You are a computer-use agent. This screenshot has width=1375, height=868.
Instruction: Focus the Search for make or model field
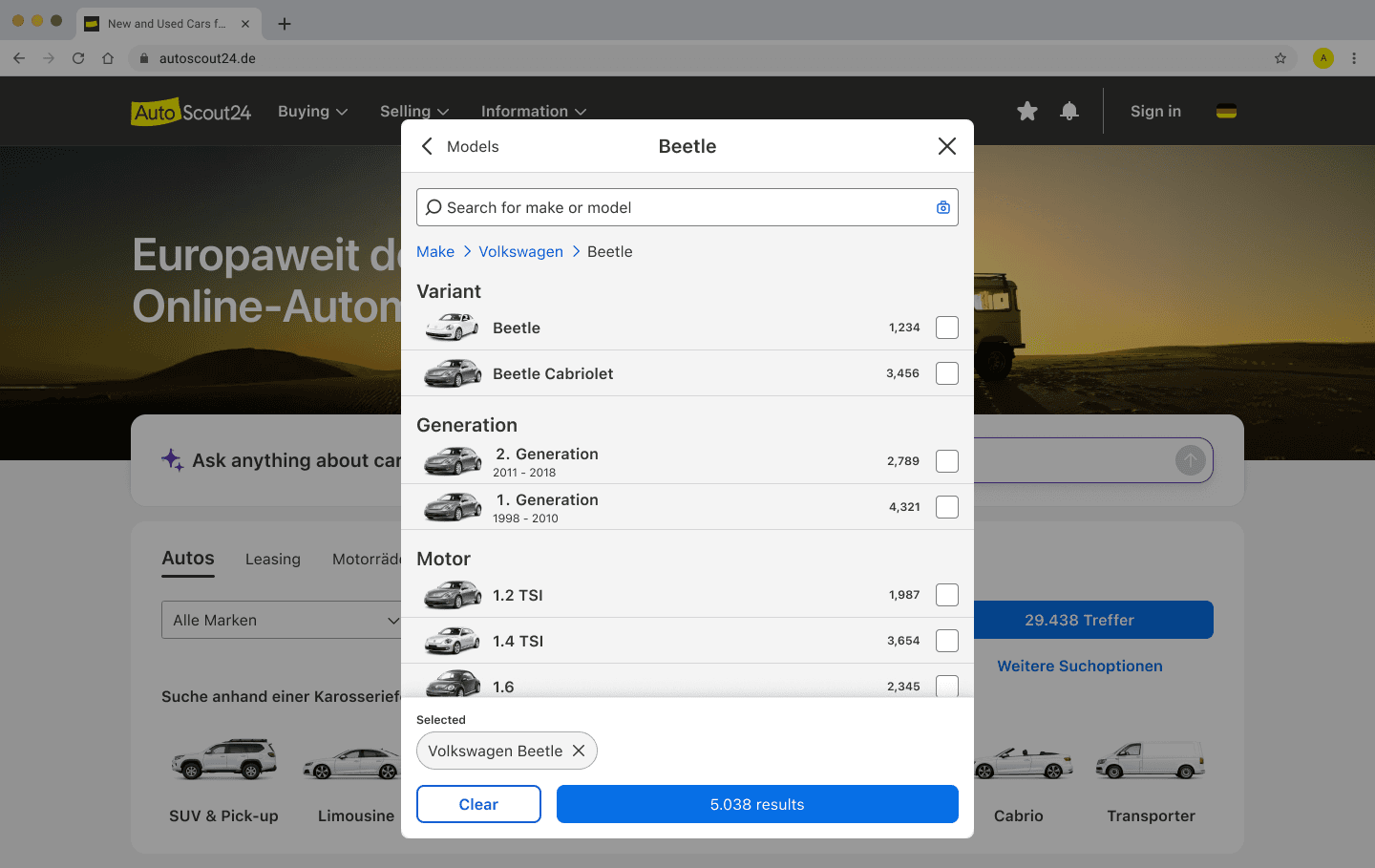687,207
